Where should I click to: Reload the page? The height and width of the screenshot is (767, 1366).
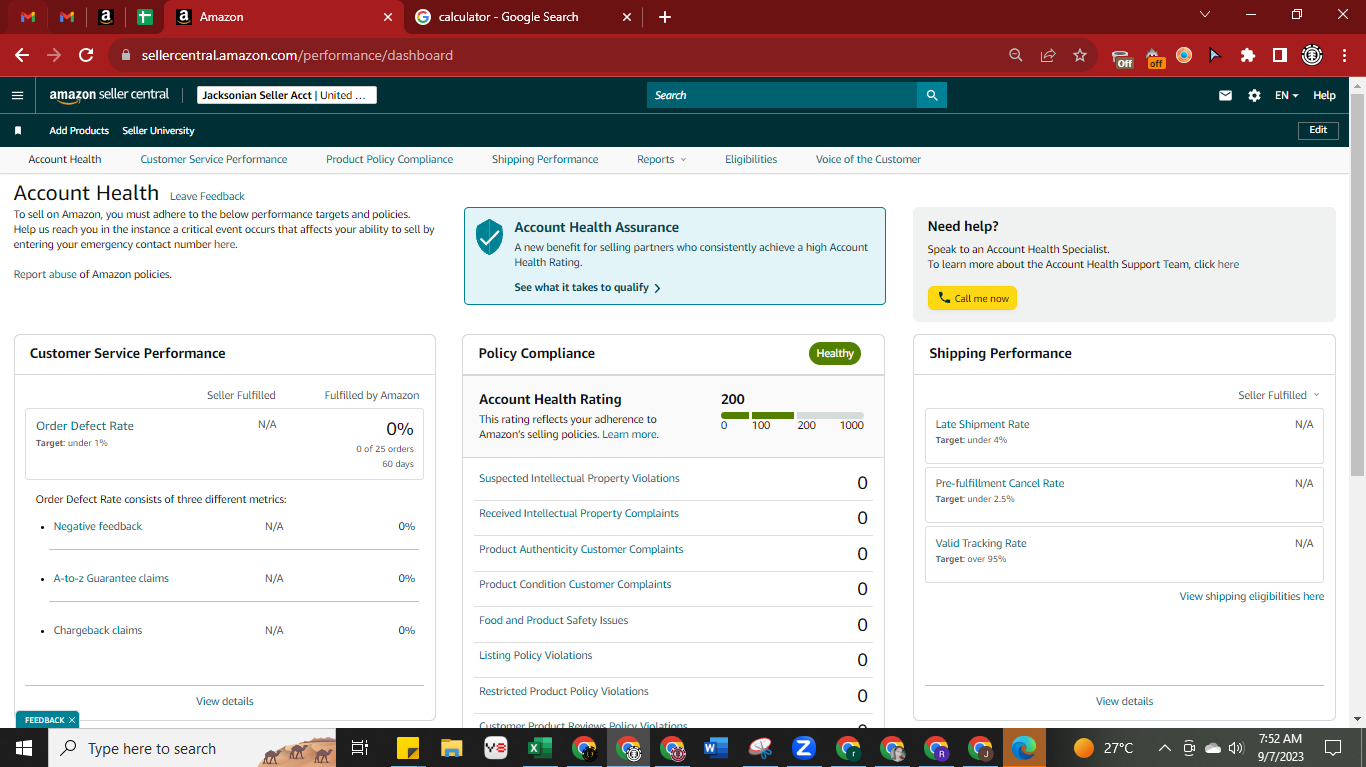point(86,55)
